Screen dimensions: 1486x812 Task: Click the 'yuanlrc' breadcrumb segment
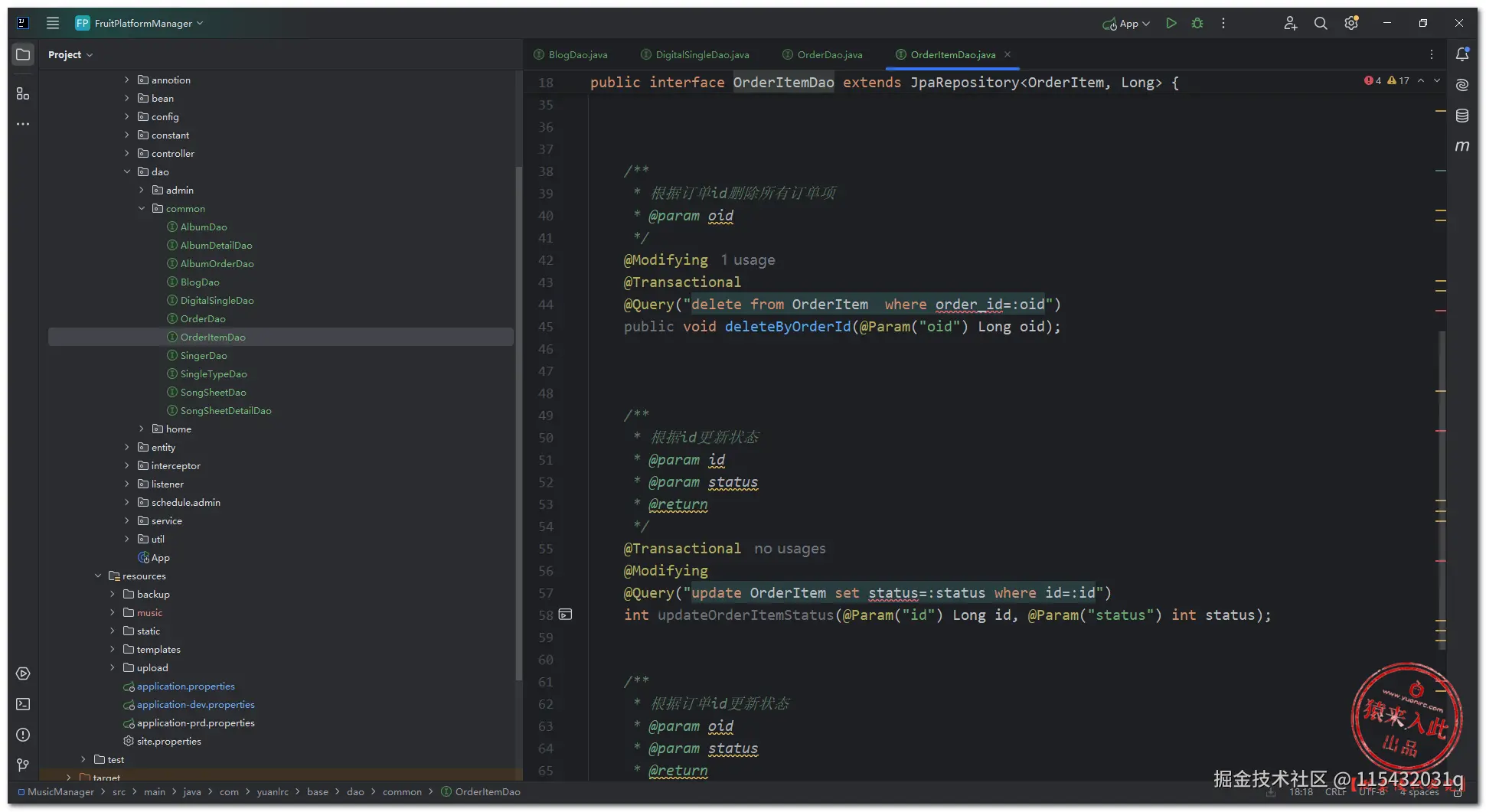pos(273,791)
